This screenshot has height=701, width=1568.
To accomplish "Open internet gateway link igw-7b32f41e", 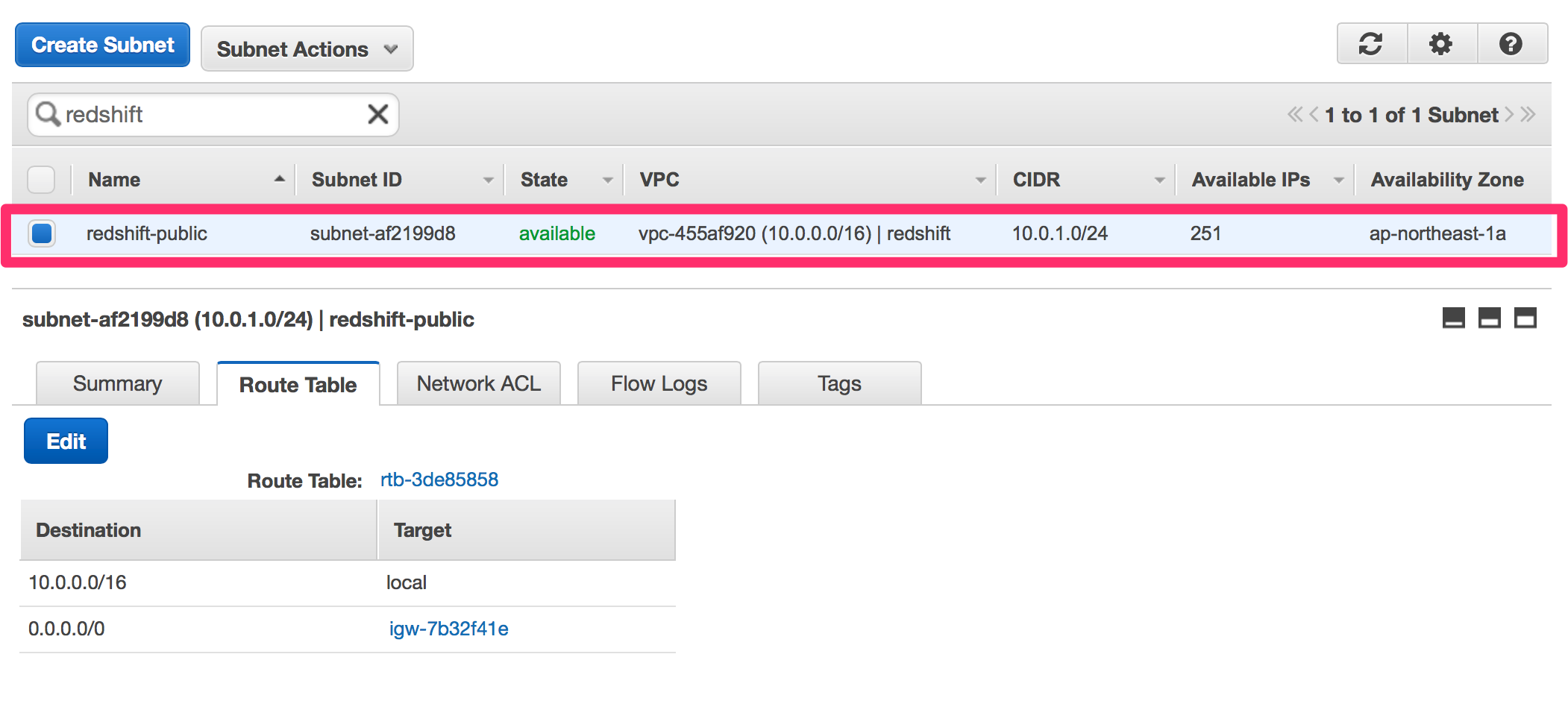I will tap(449, 629).
